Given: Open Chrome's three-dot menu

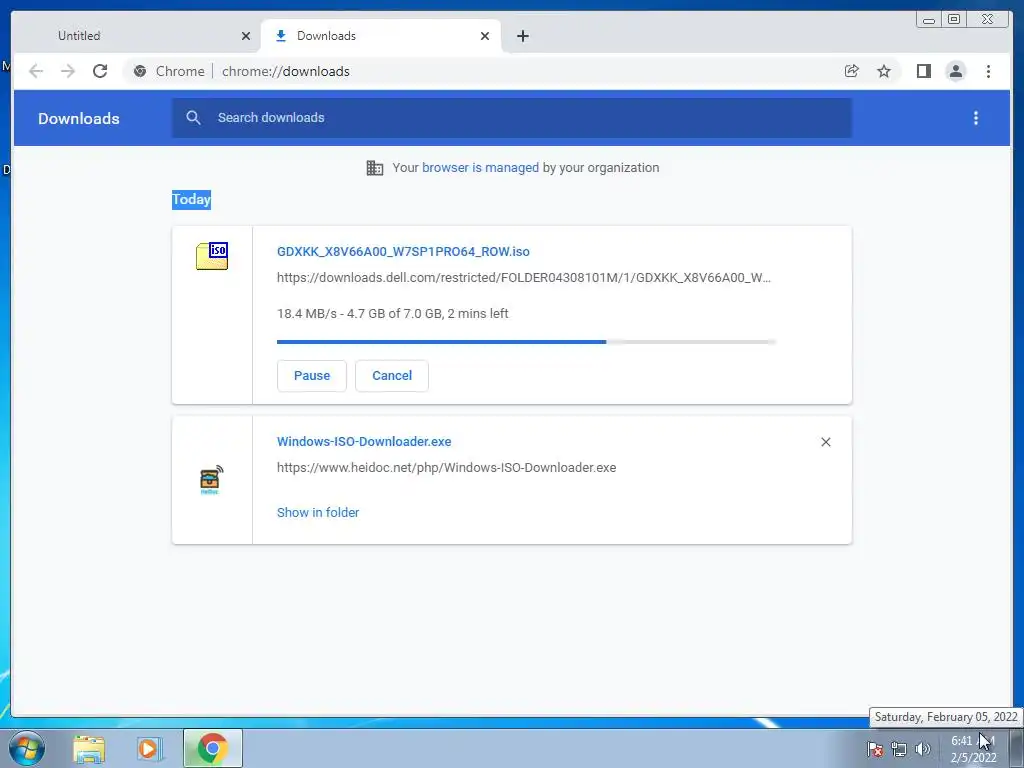Looking at the screenshot, I should tap(988, 71).
